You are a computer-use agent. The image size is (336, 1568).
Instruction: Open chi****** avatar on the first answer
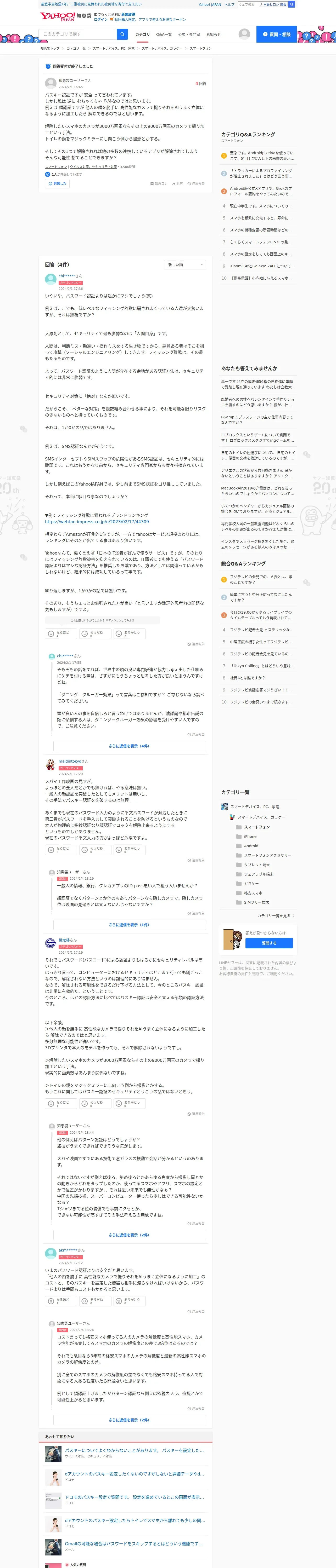coord(51,279)
